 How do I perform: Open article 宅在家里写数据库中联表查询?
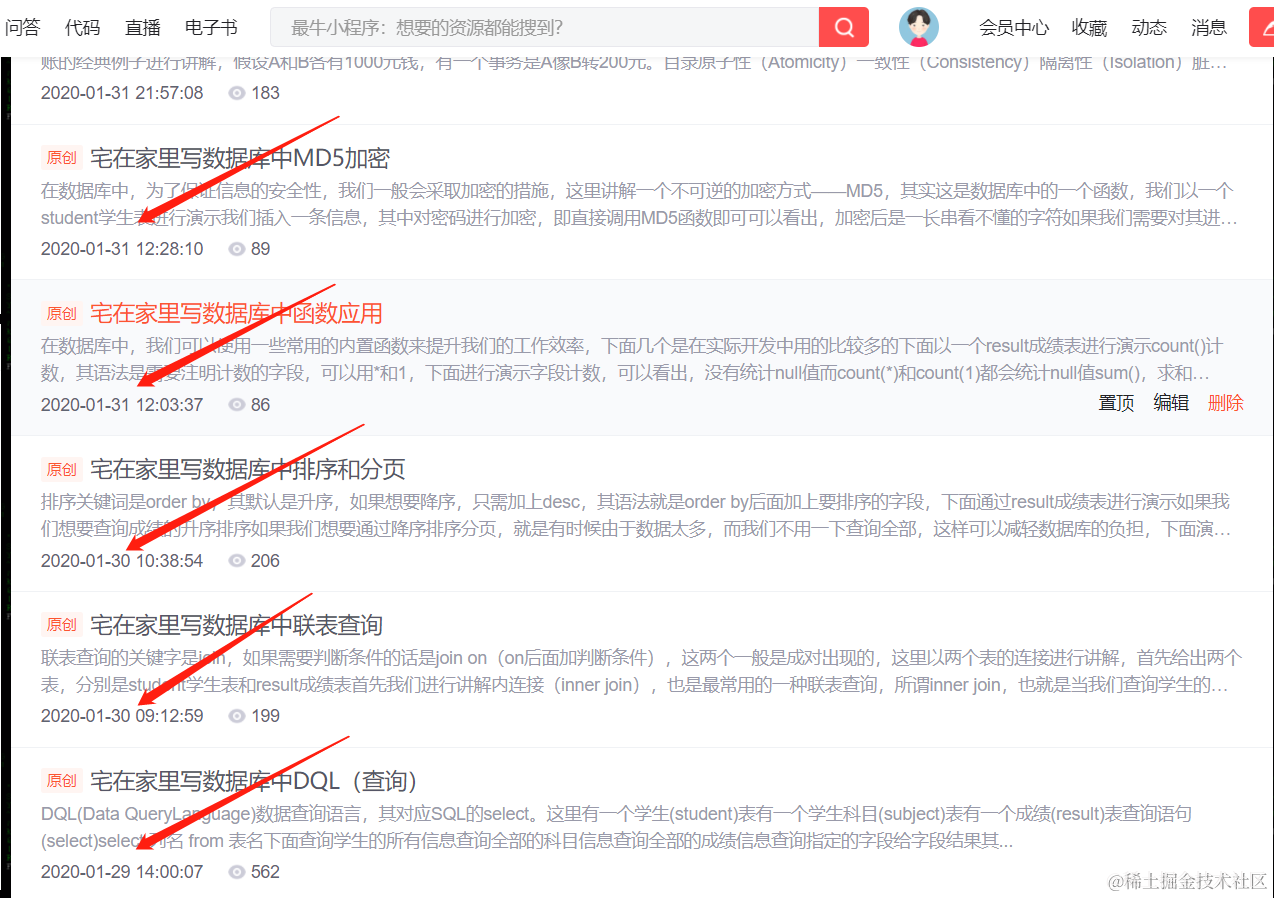pyautogui.click(x=237, y=625)
